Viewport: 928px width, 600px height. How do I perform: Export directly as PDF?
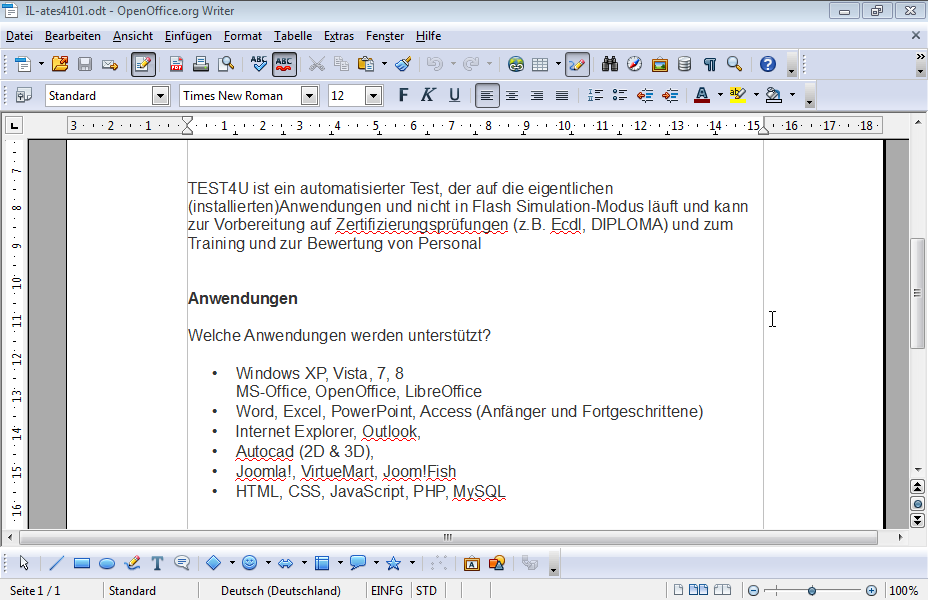(176, 64)
